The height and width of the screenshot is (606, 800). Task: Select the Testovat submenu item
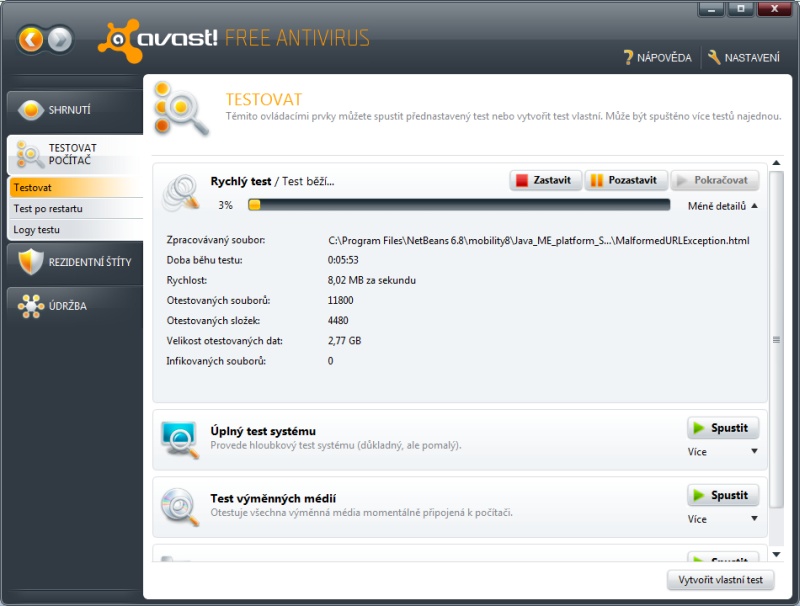(76, 187)
